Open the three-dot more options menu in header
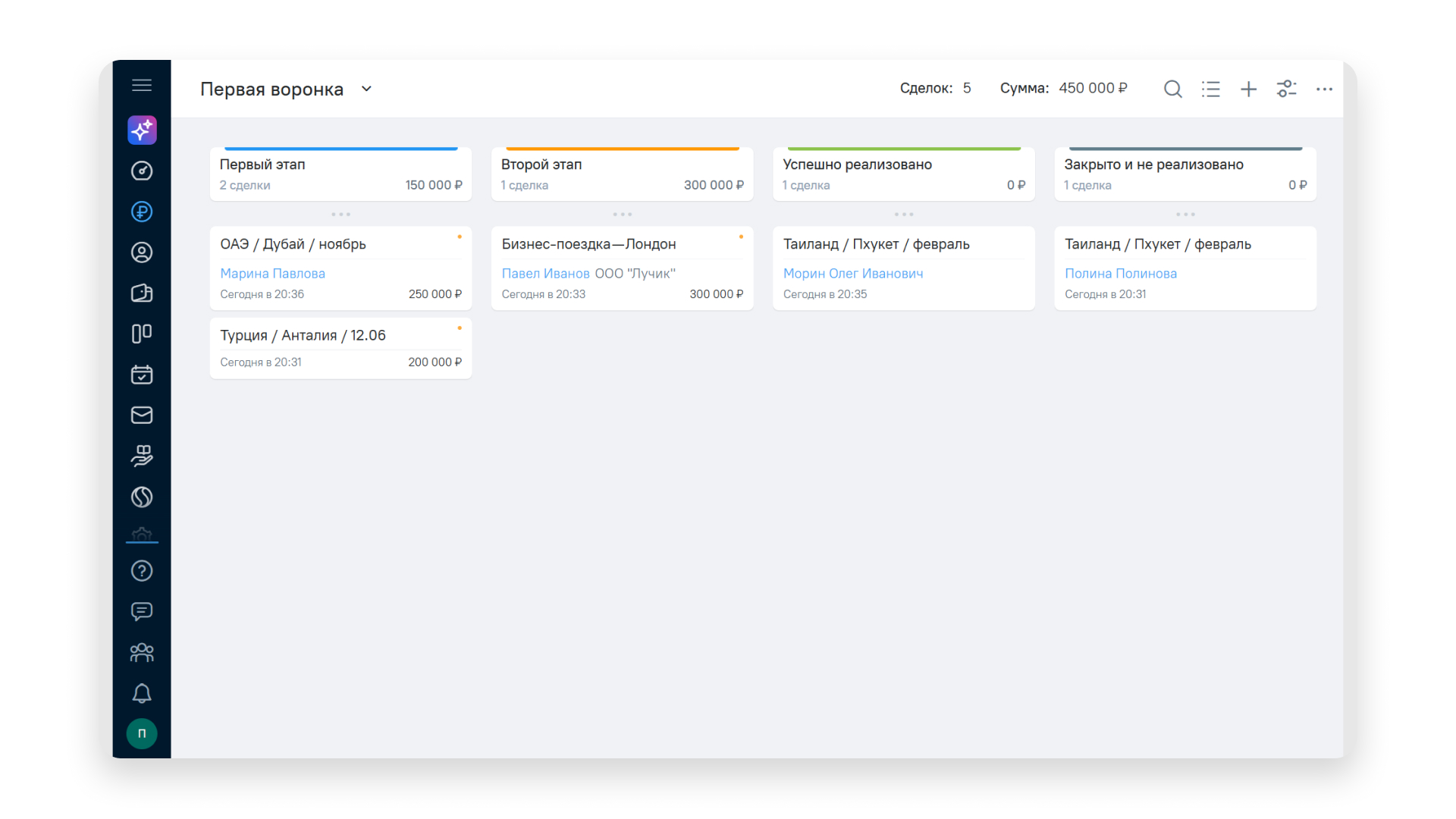 tap(1324, 89)
